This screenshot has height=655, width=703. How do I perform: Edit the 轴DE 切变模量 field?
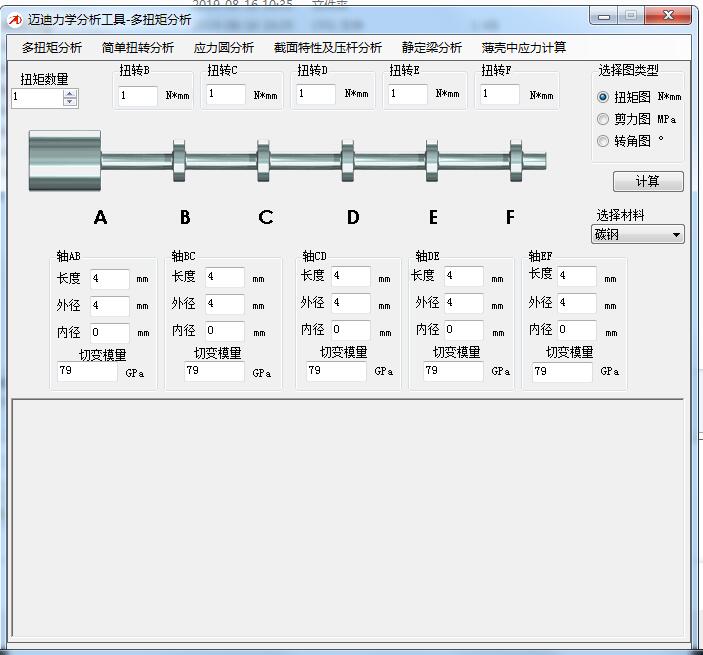[x=453, y=372]
